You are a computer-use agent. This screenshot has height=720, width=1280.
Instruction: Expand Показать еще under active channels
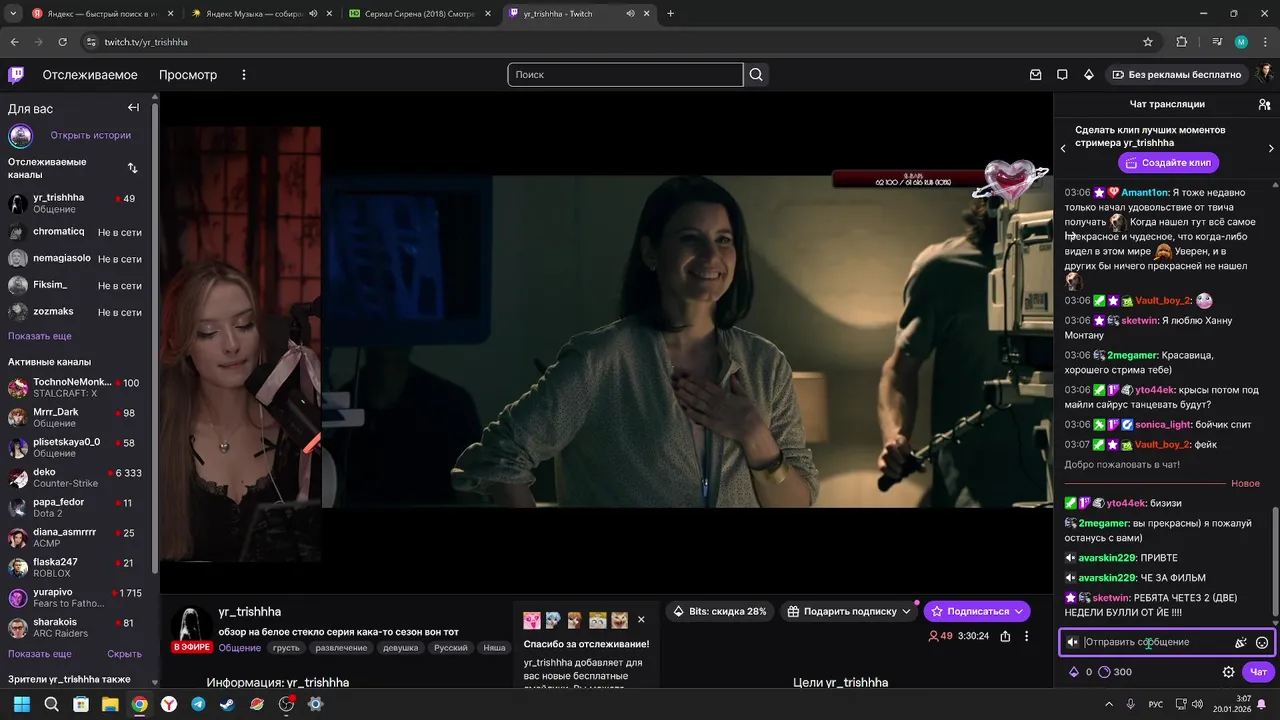tap(40, 654)
